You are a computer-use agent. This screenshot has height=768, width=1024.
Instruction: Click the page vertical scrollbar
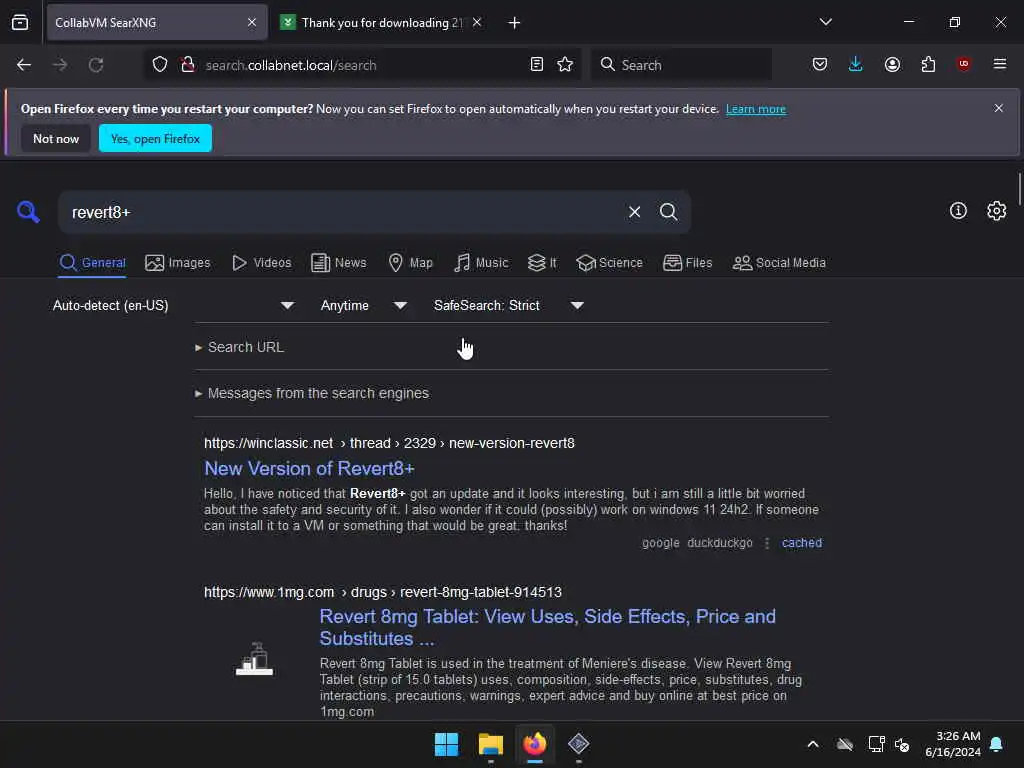pos(1019,189)
